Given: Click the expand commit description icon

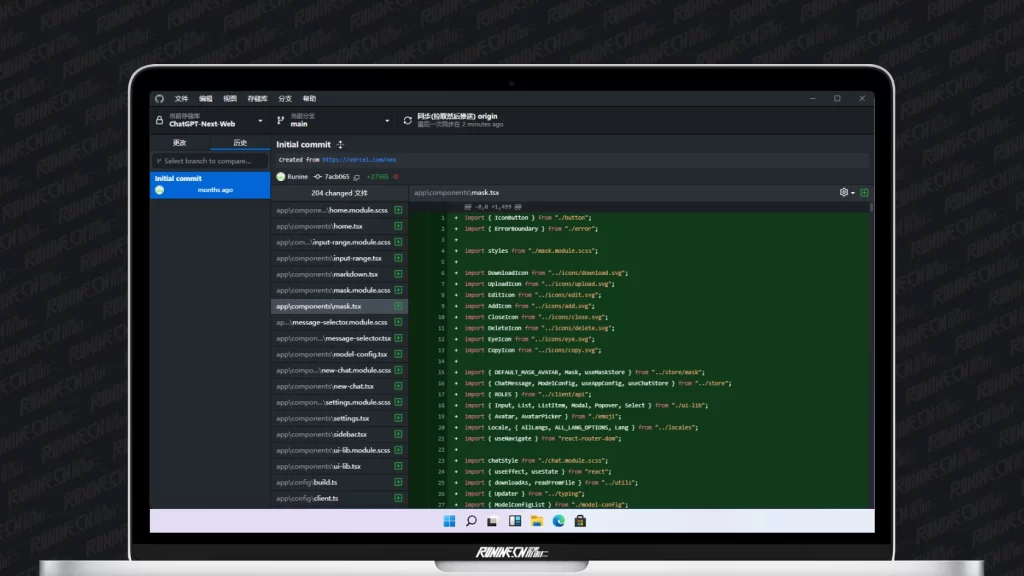Looking at the screenshot, I should point(340,145).
